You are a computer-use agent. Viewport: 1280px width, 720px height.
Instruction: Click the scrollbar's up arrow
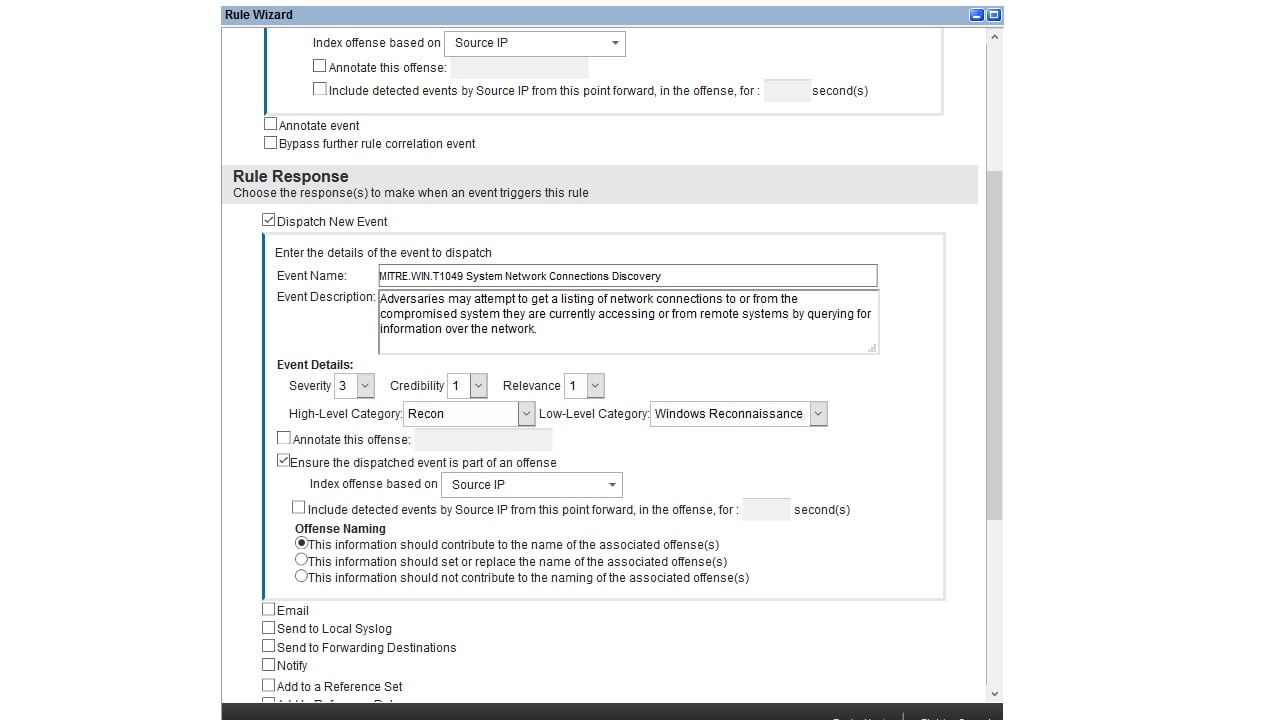994,35
